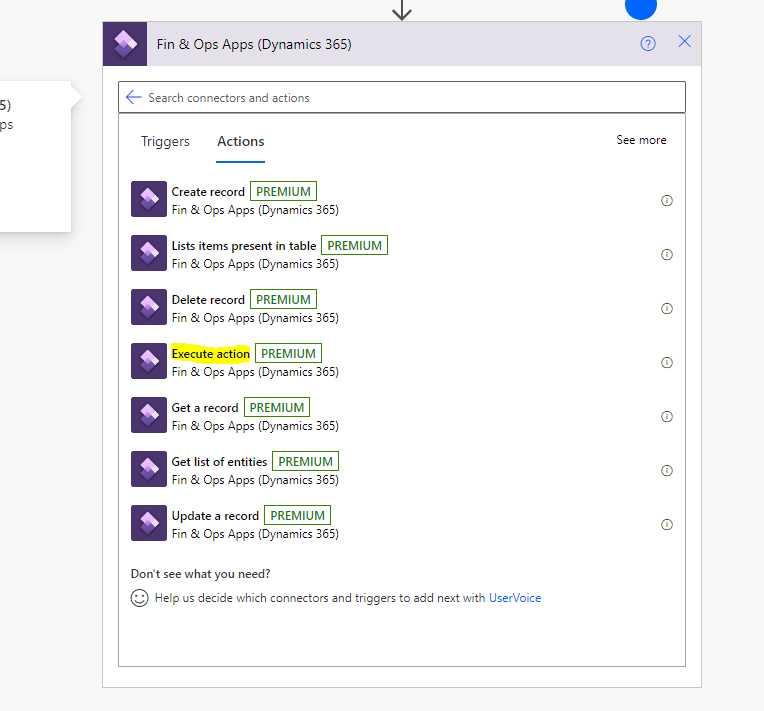This screenshot has height=711, width=764.
Task: Click the help question mark icon in header
Action: [x=648, y=43]
